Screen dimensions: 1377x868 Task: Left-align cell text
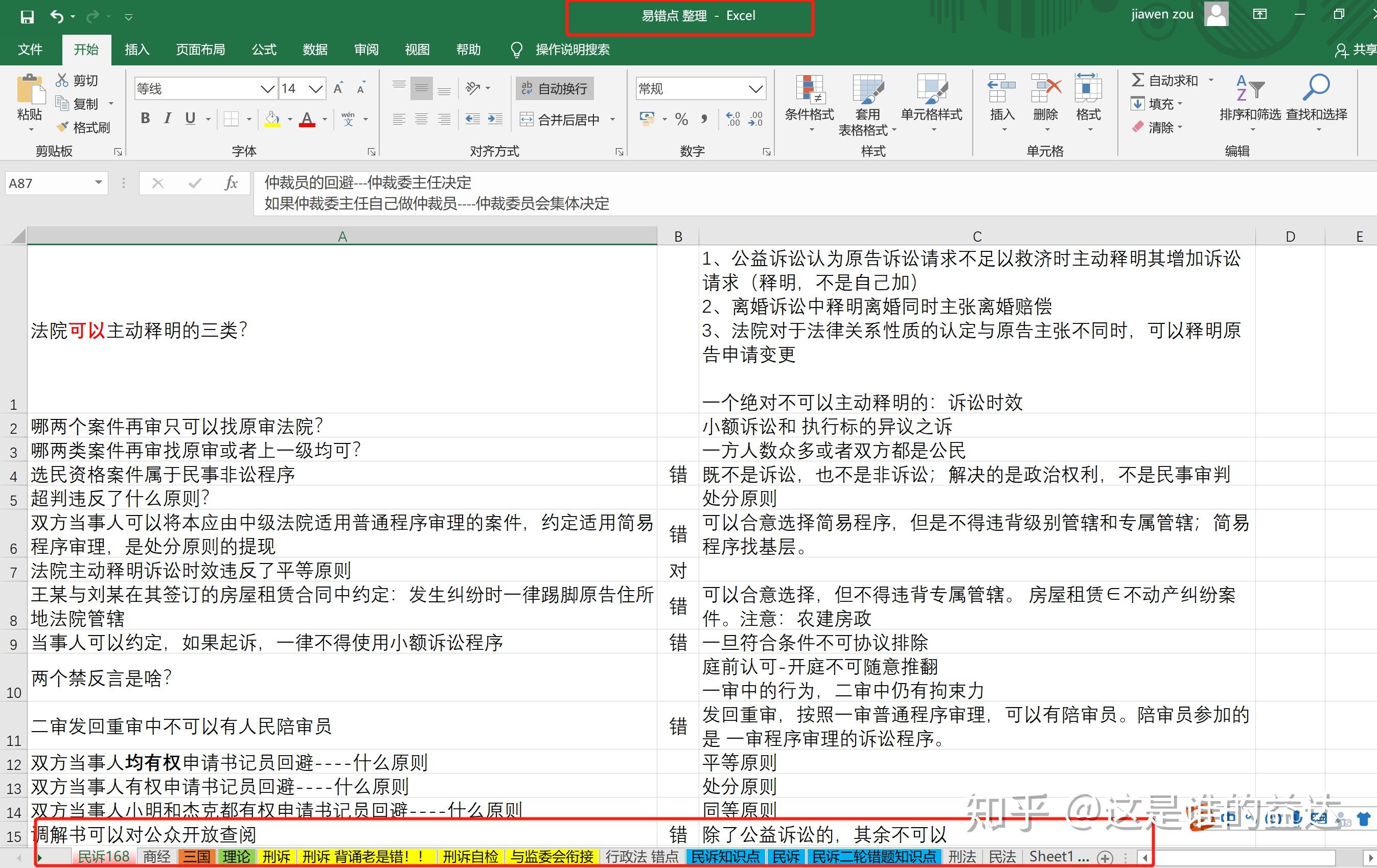(399, 119)
